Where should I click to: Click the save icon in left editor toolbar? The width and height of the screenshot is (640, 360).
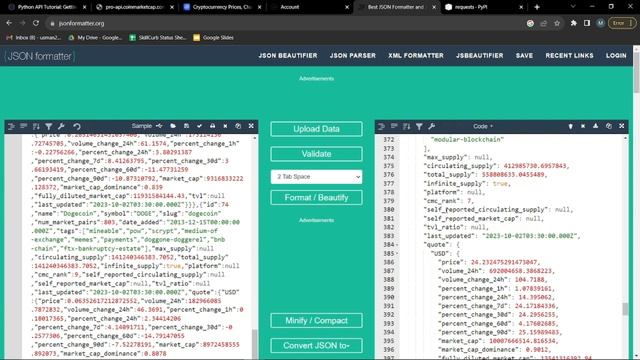click(186, 126)
